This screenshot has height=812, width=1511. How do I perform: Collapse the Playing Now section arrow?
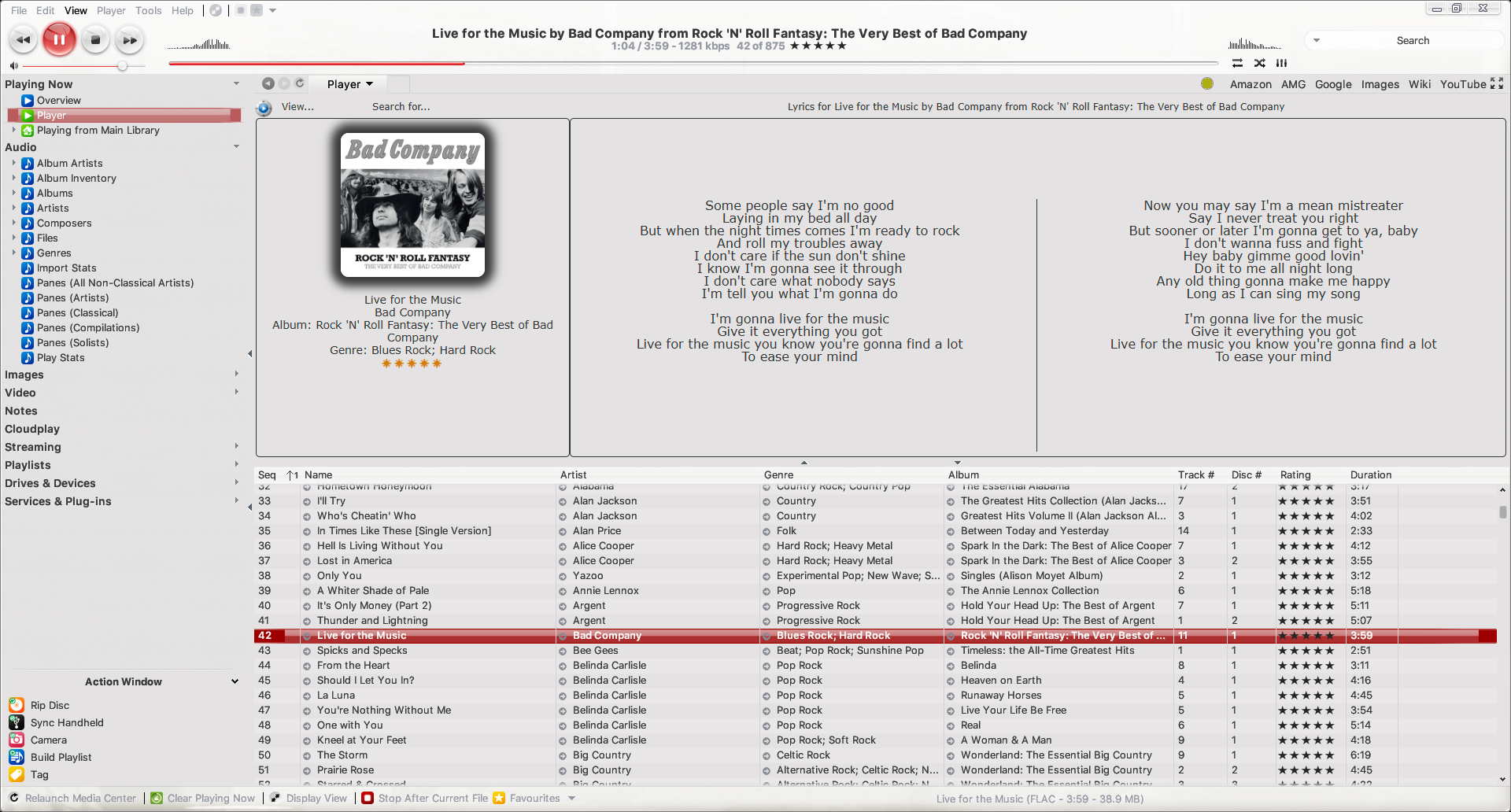point(236,83)
